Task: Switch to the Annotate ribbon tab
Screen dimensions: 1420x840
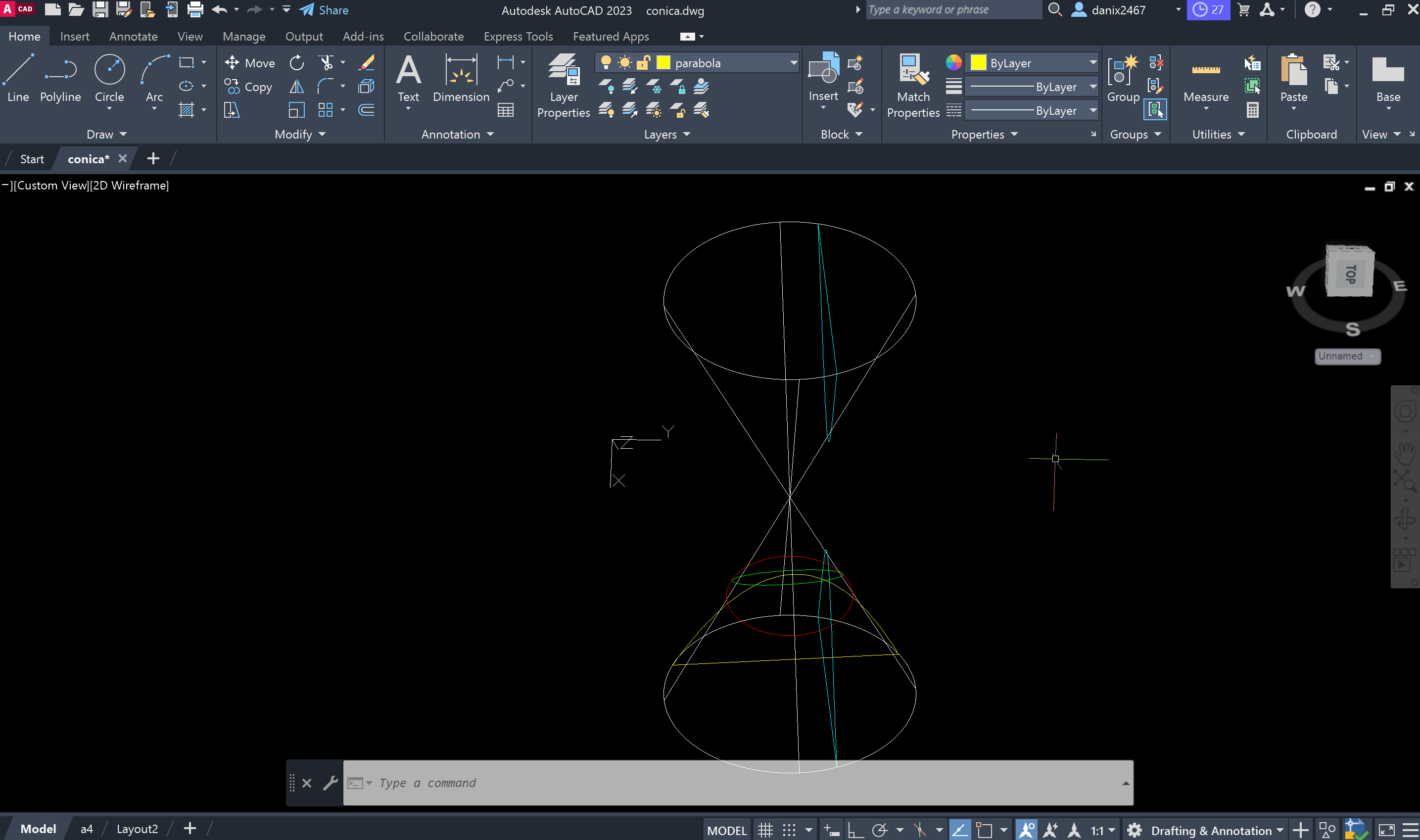Action: pos(133,36)
